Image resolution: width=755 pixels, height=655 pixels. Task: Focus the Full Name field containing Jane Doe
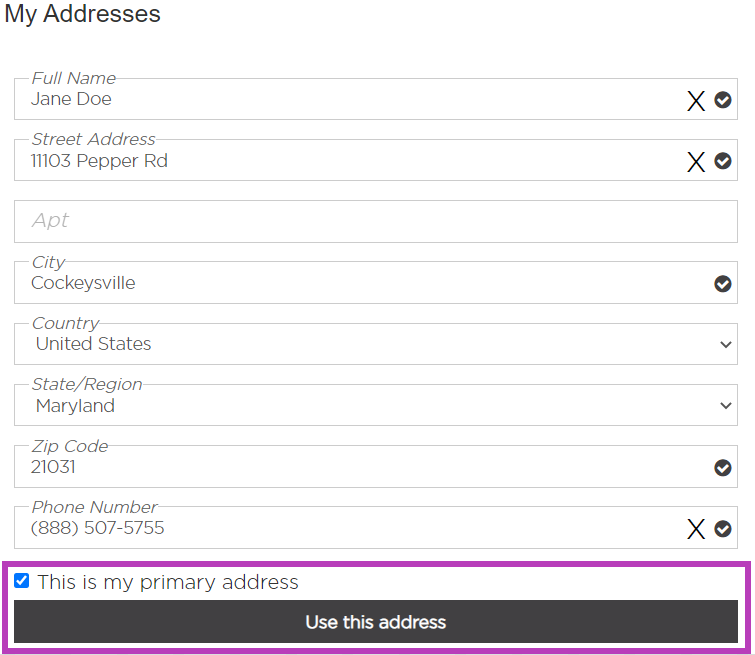pyautogui.click(x=340, y=100)
